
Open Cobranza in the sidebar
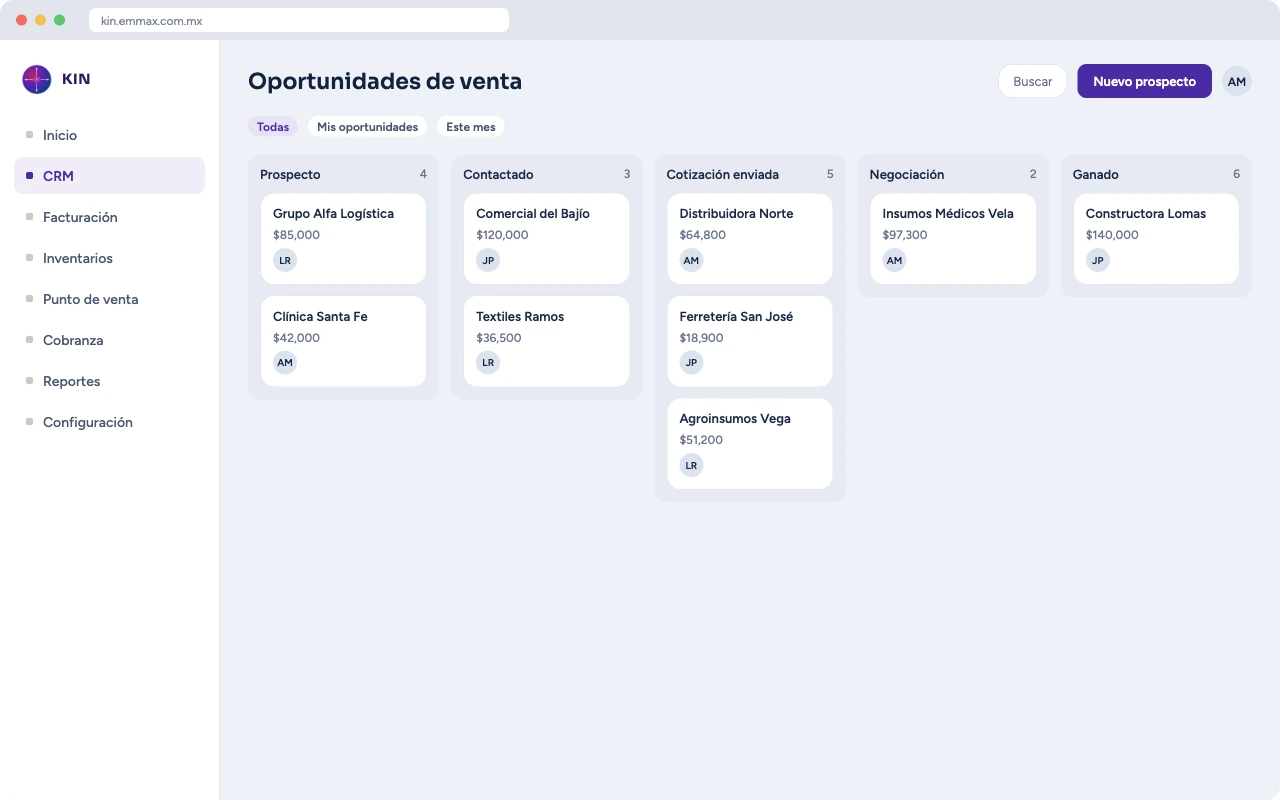tap(109, 340)
